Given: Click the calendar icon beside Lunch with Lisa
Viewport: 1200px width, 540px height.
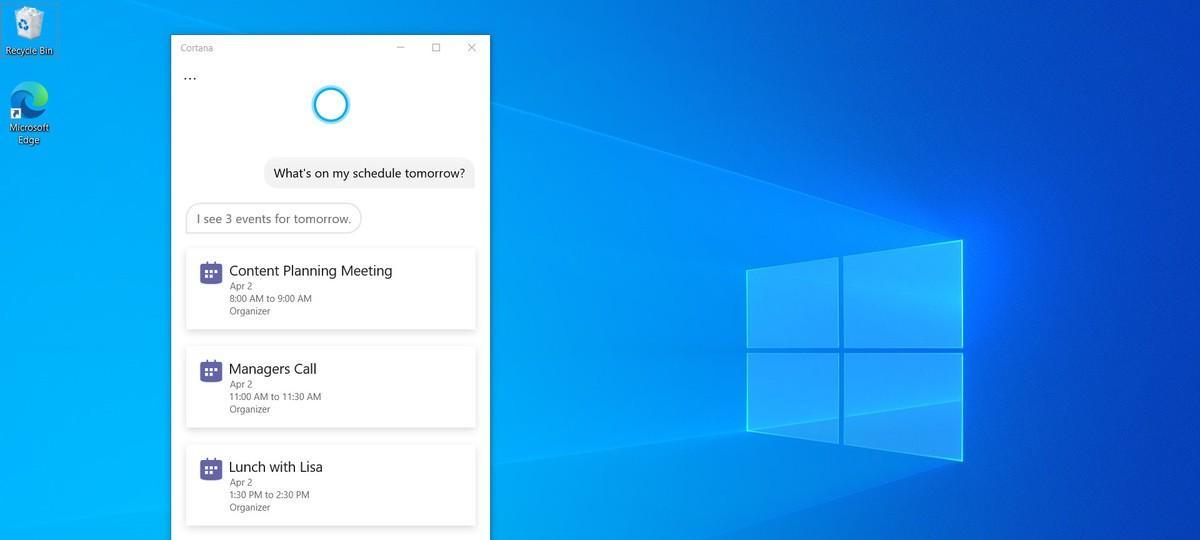Looking at the screenshot, I should pos(211,469).
